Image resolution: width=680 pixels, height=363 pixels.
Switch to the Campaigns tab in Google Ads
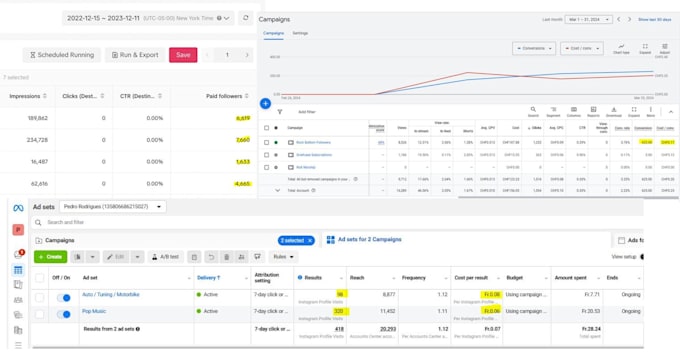pos(273,33)
